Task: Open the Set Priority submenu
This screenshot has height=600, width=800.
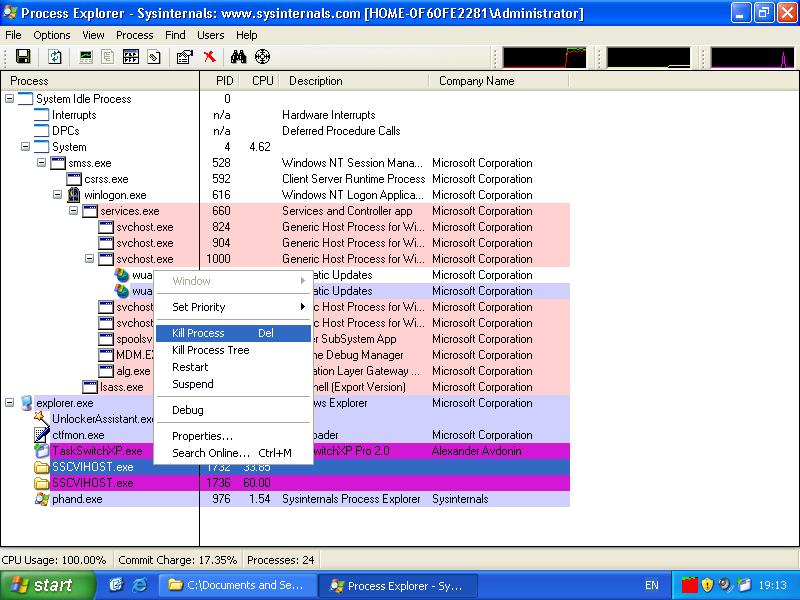Action: point(234,307)
